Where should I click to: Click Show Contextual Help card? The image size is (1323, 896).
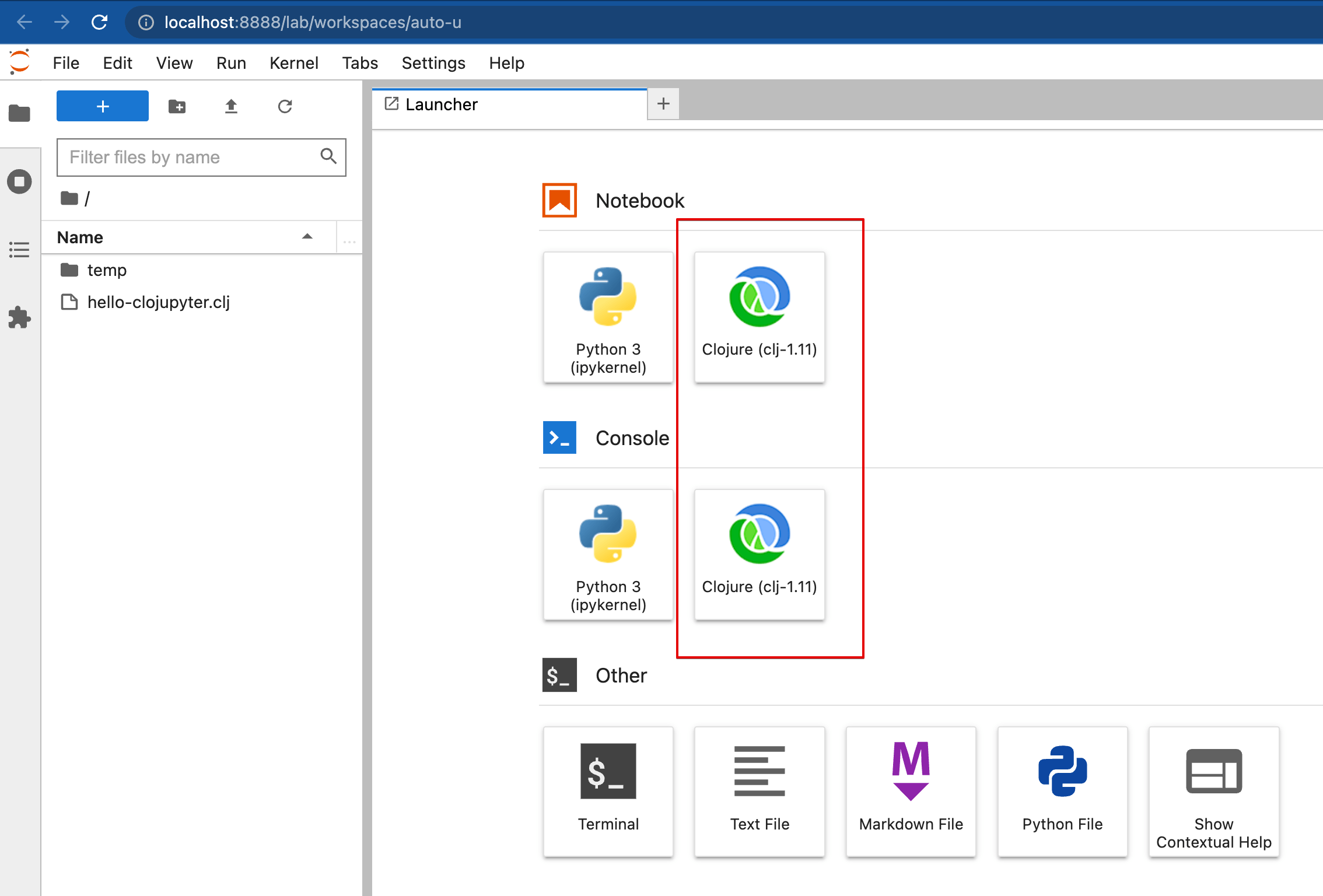click(x=1214, y=792)
